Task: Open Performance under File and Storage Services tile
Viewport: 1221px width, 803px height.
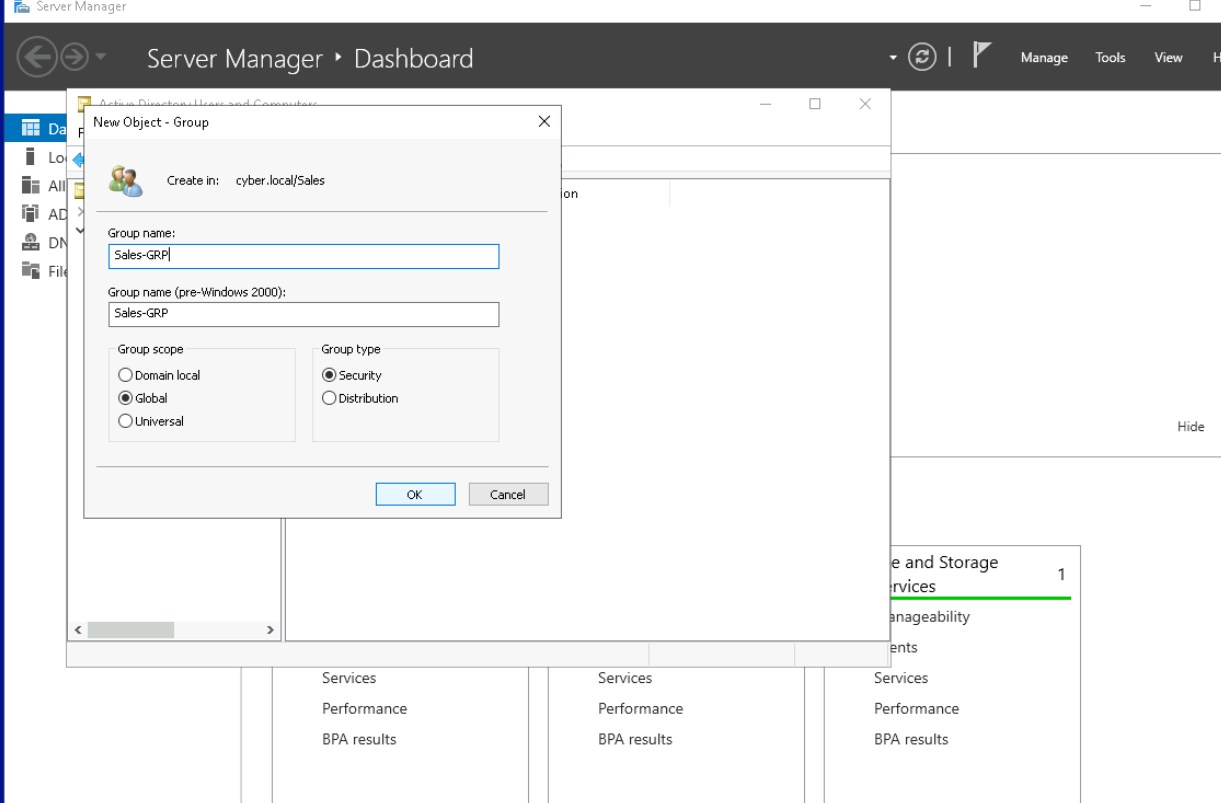Action: [916, 708]
